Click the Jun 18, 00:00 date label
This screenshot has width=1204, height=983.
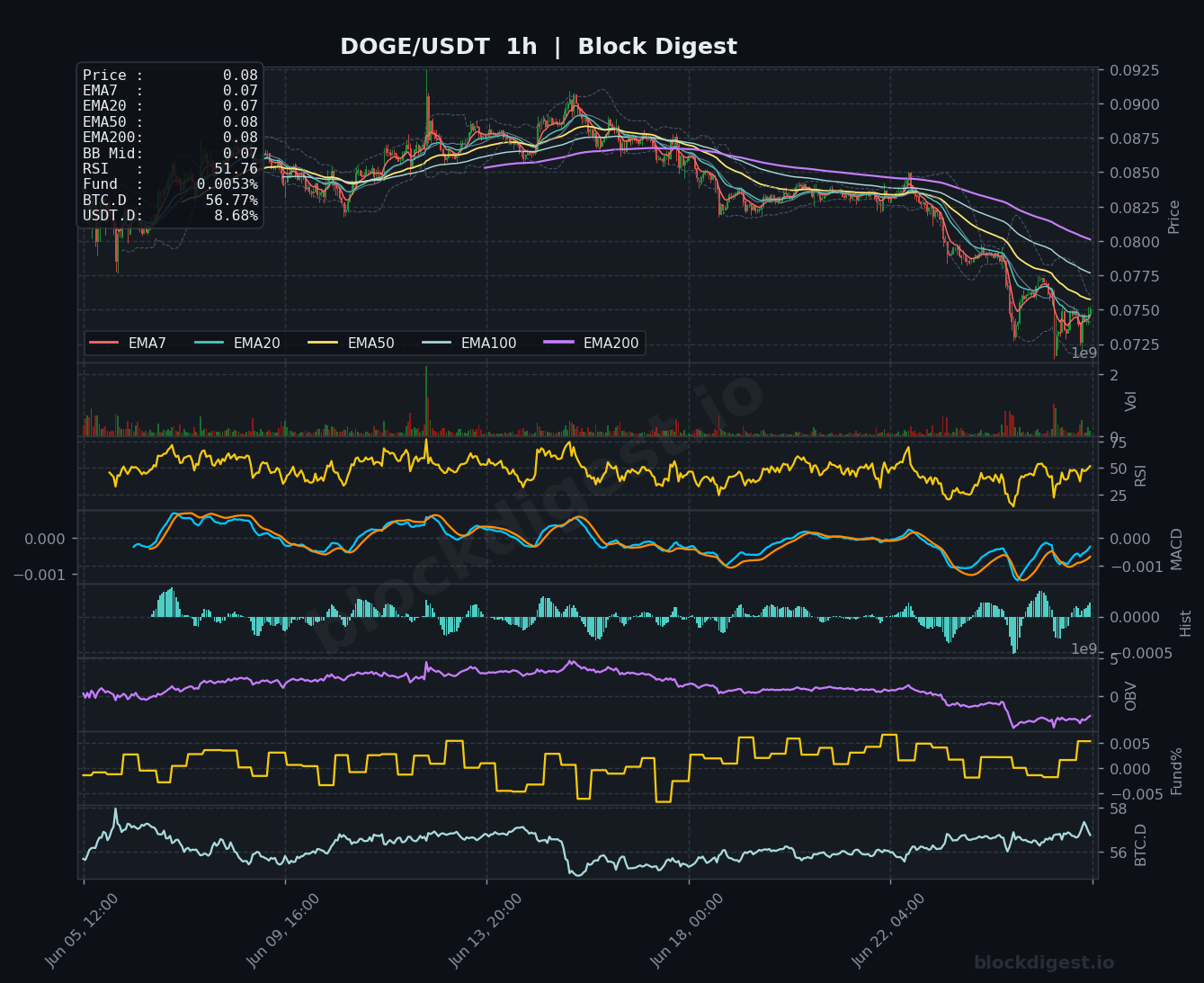click(686, 931)
